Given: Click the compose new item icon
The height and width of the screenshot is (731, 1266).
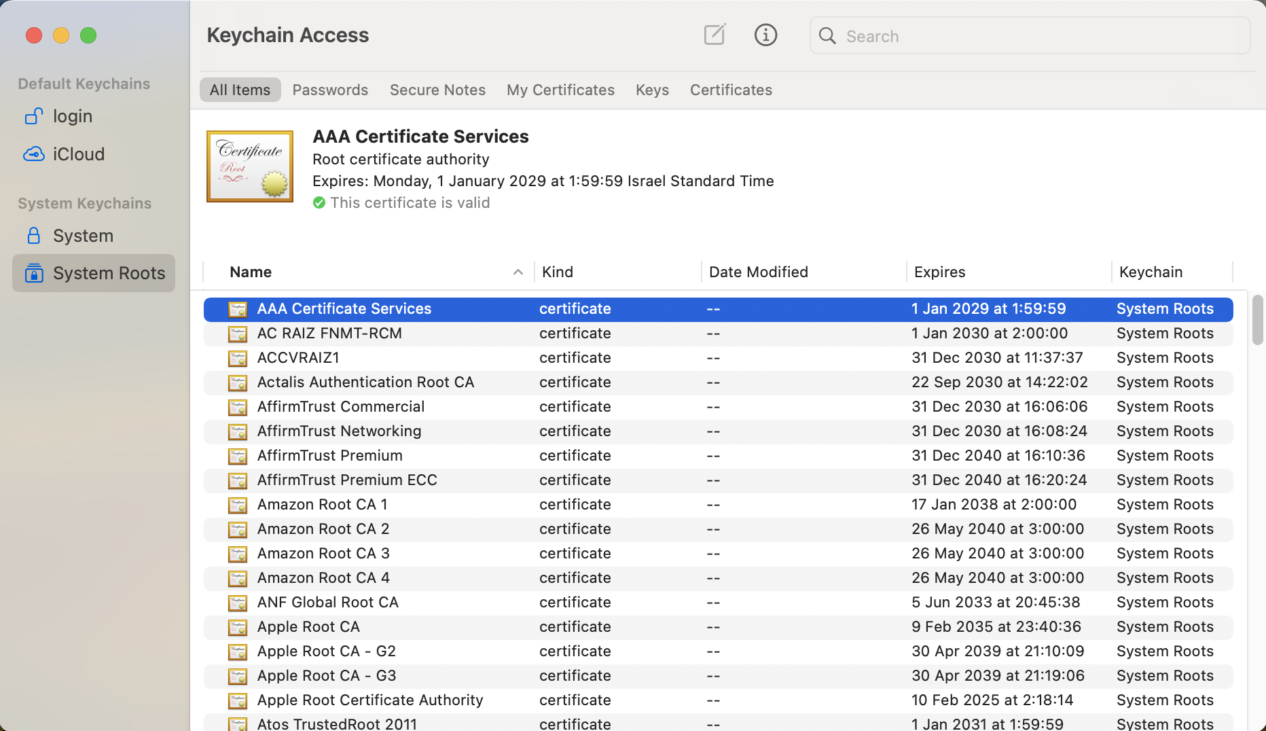Looking at the screenshot, I should tap(714, 35).
